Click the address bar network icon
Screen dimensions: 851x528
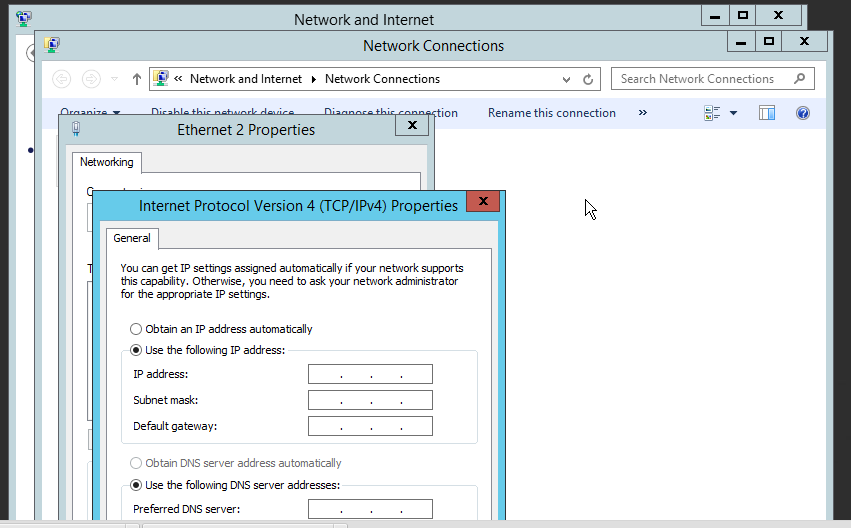tap(161, 78)
